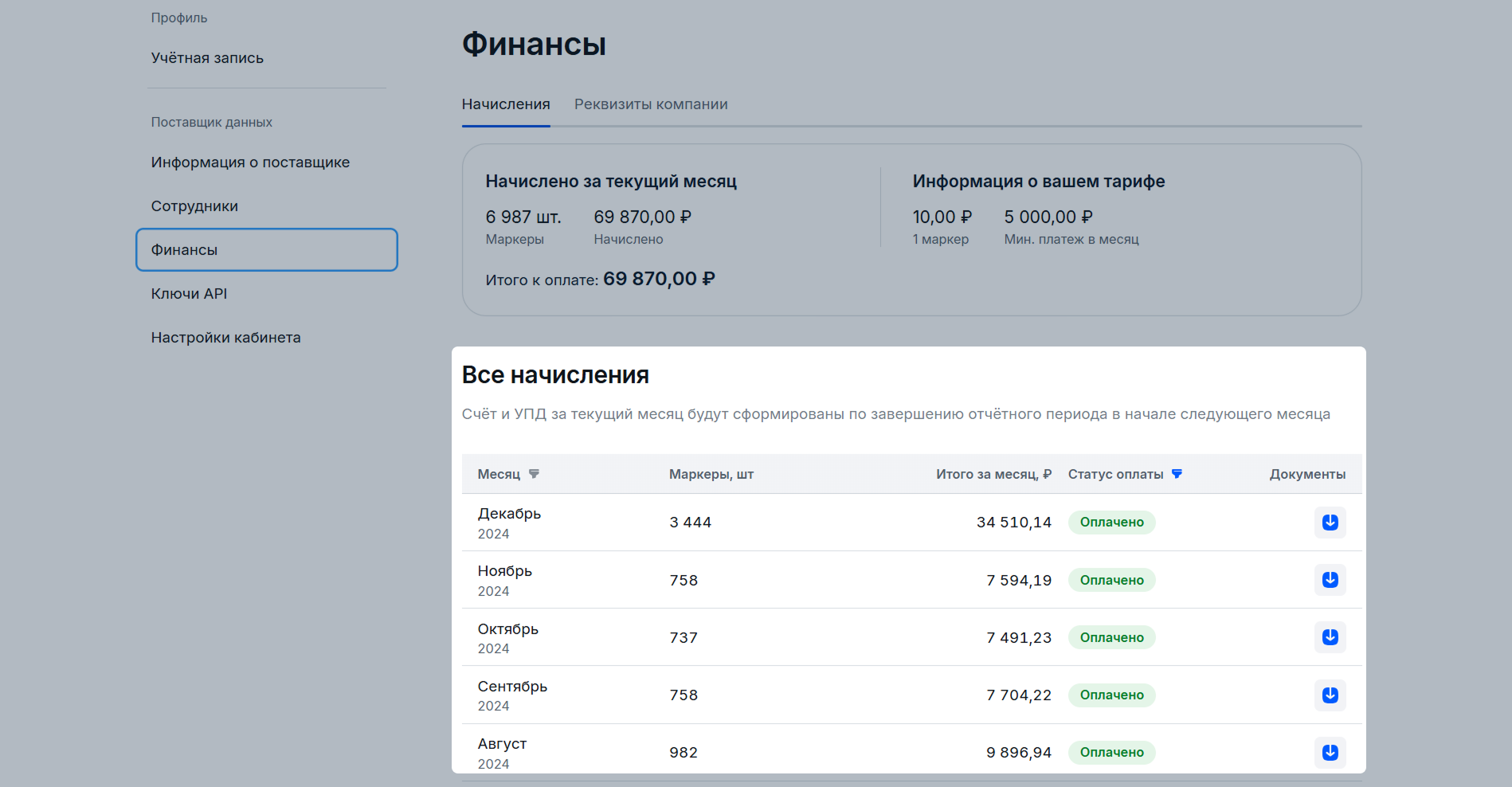
Task: Download documents for October 2024
Action: 1330,637
